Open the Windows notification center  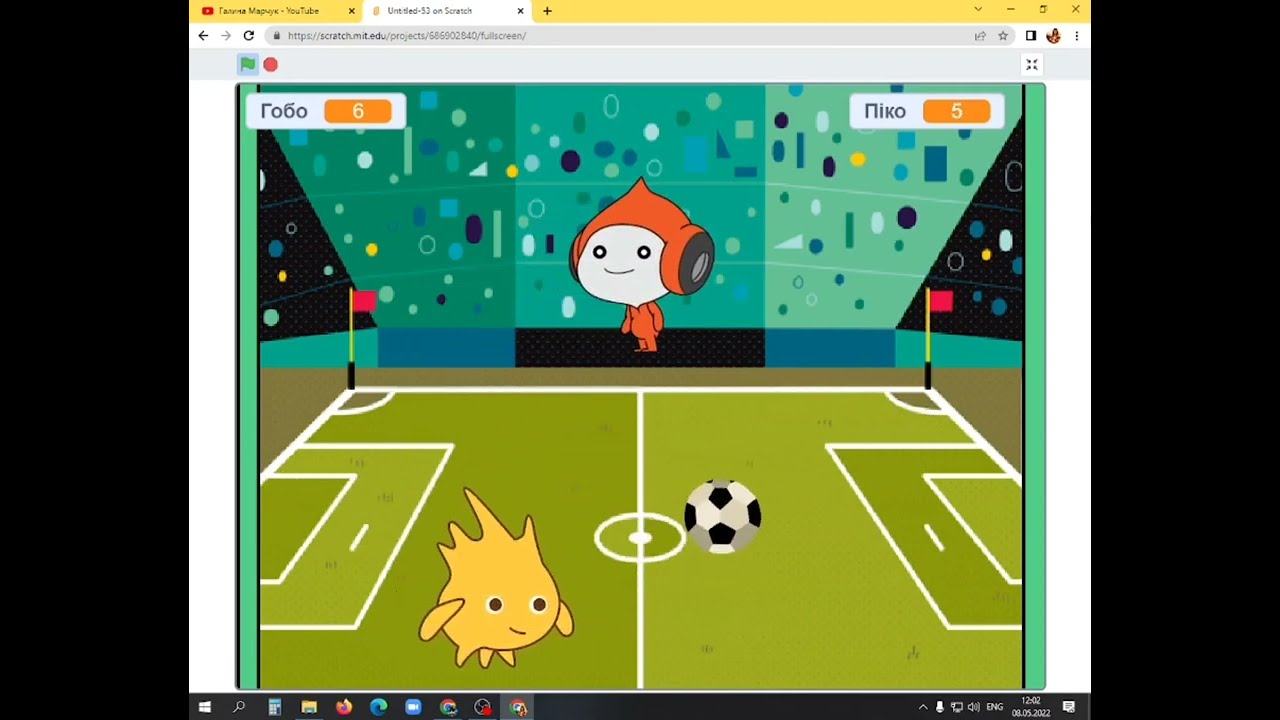(1069, 707)
